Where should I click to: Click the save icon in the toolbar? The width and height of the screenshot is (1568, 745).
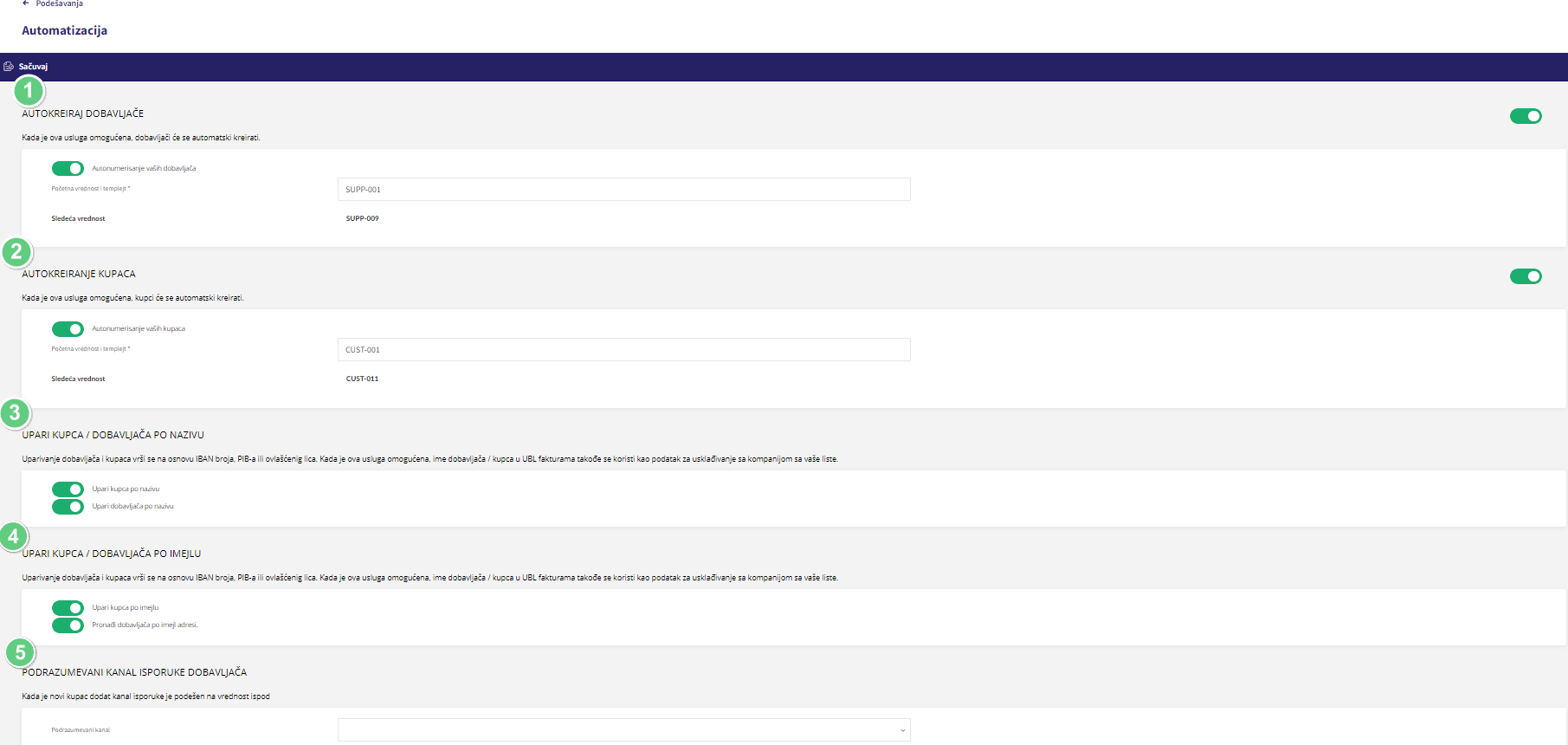click(9, 67)
